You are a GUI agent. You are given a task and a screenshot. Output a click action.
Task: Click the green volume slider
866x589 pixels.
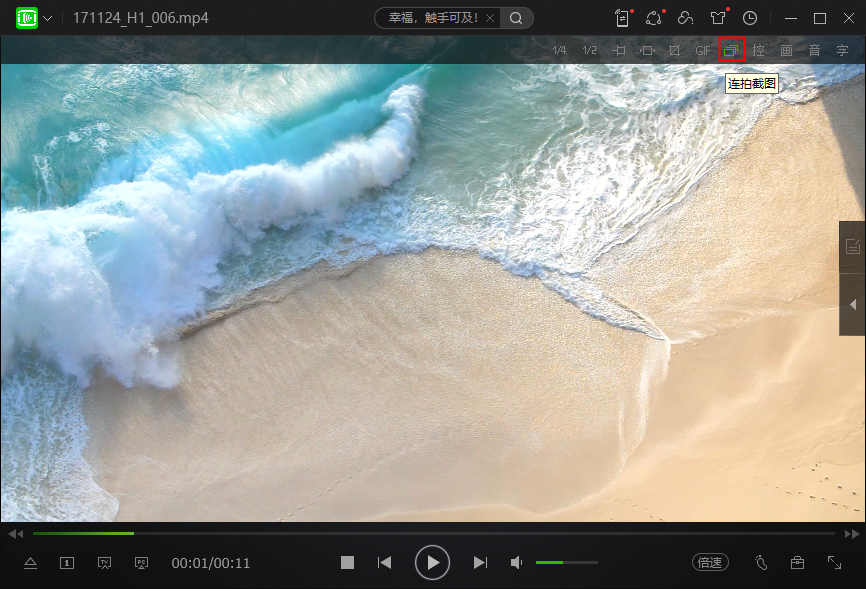click(x=567, y=562)
